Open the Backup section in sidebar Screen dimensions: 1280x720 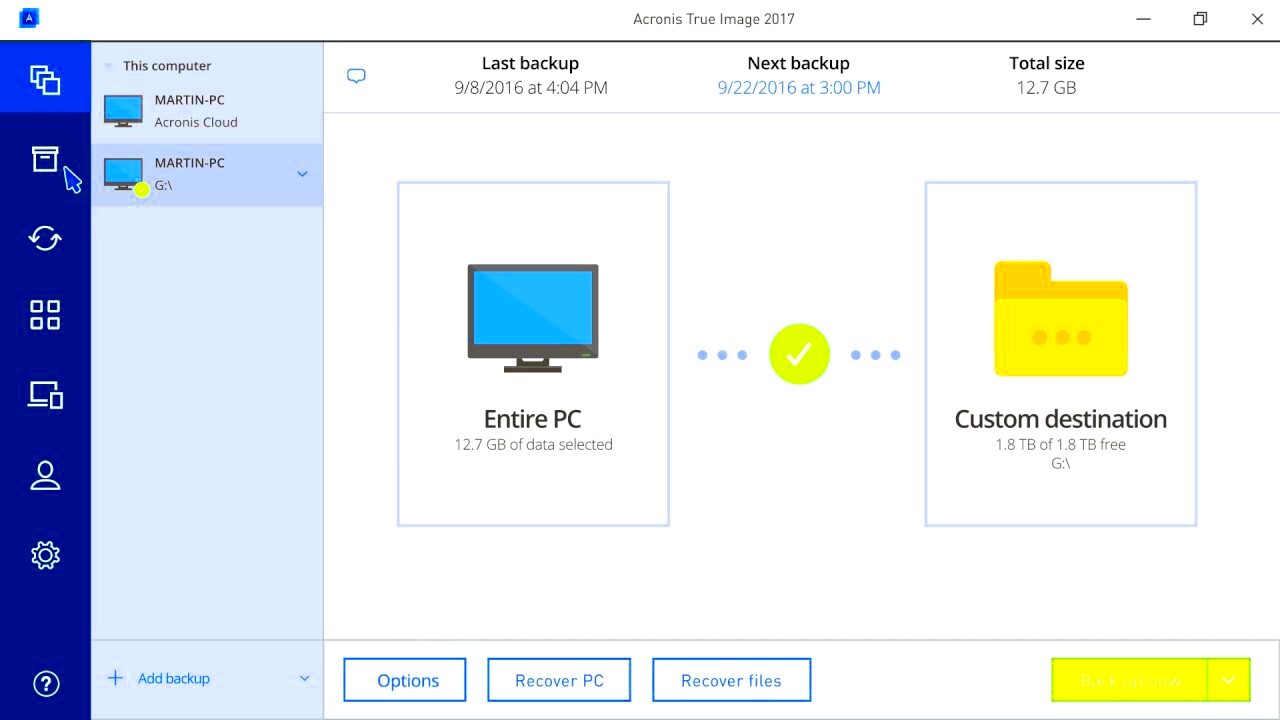click(45, 78)
